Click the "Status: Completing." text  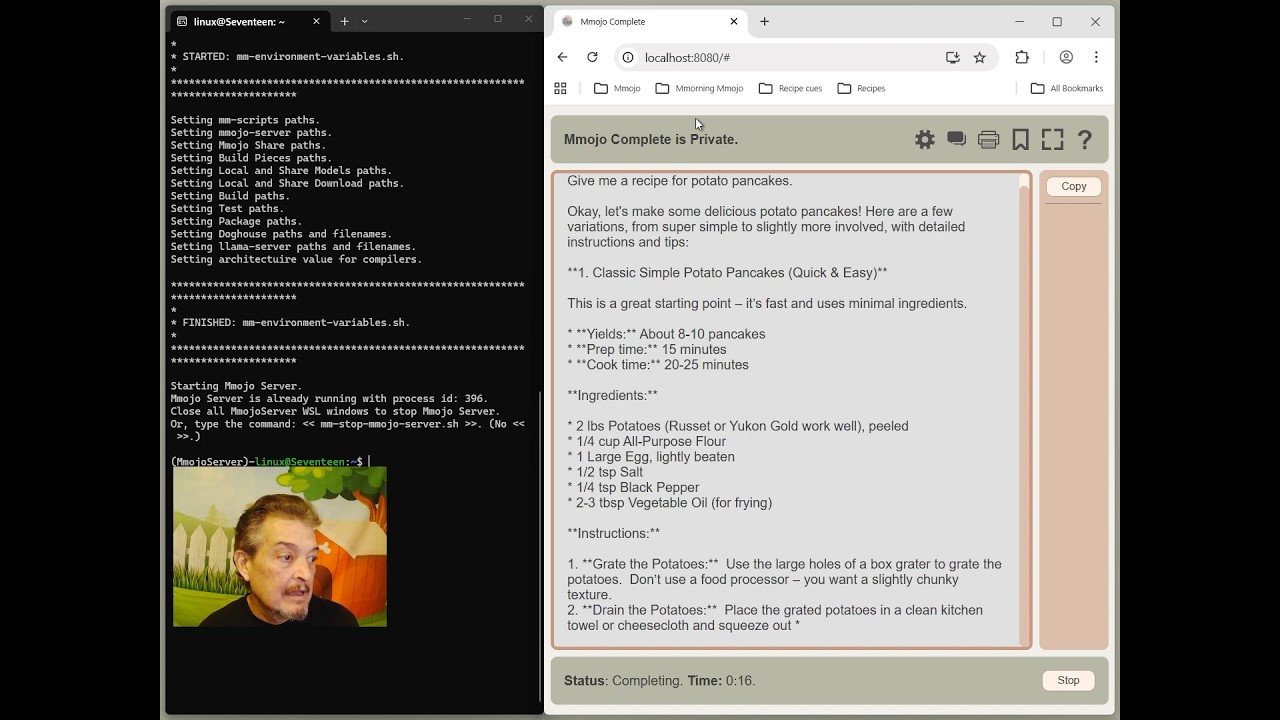pos(624,681)
